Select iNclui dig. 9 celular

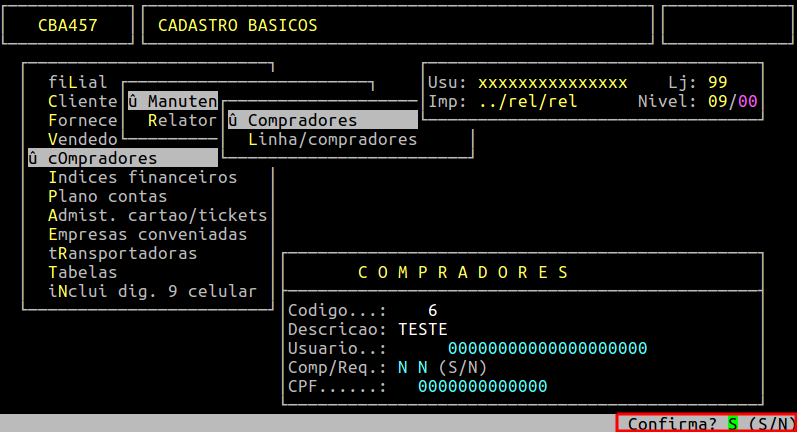coord(152,291)
